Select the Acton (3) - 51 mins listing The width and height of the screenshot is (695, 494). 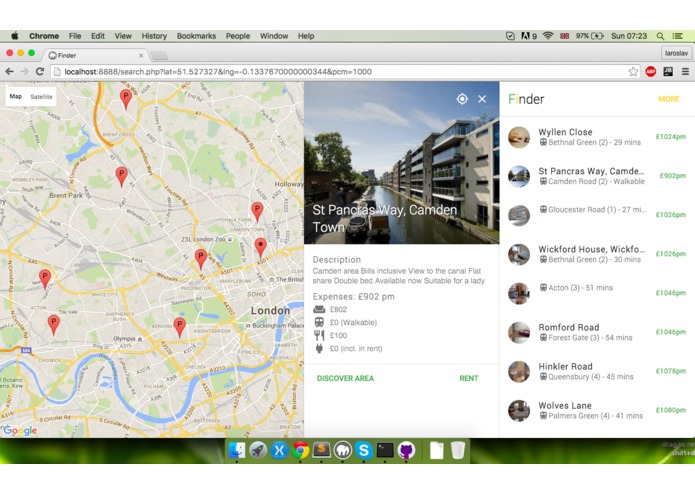pos(597,293)
